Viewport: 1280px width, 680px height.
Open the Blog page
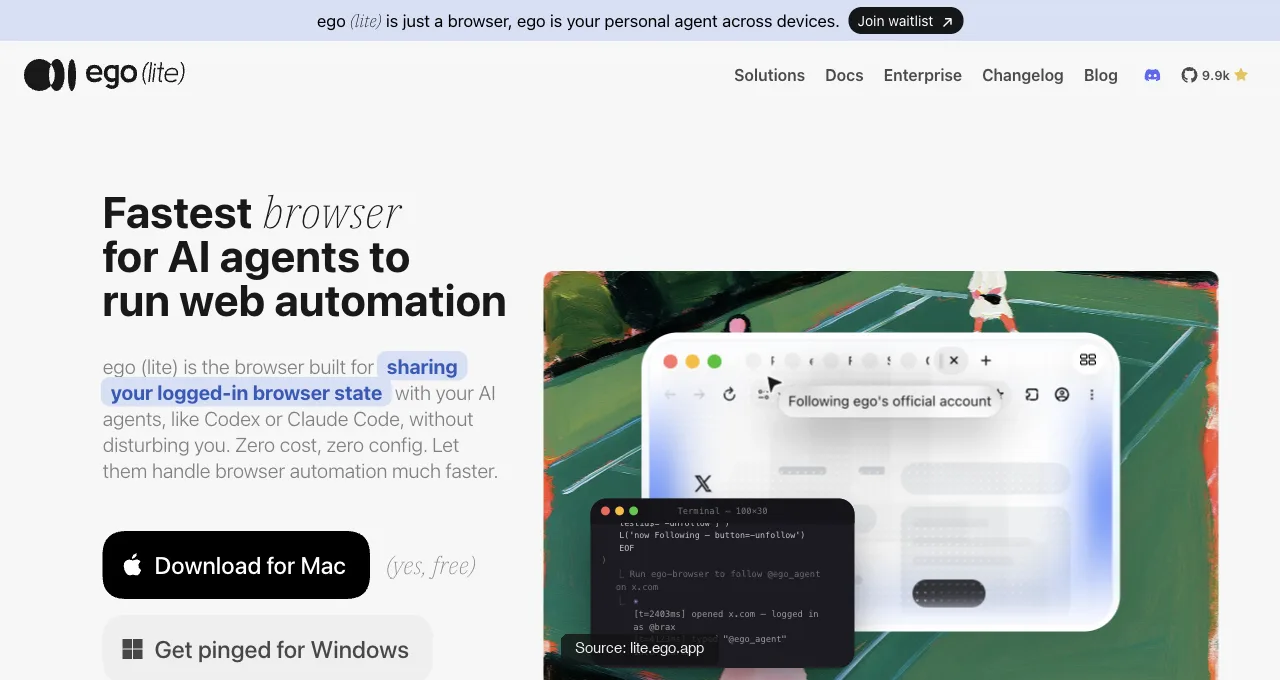tap(1100, 75)
